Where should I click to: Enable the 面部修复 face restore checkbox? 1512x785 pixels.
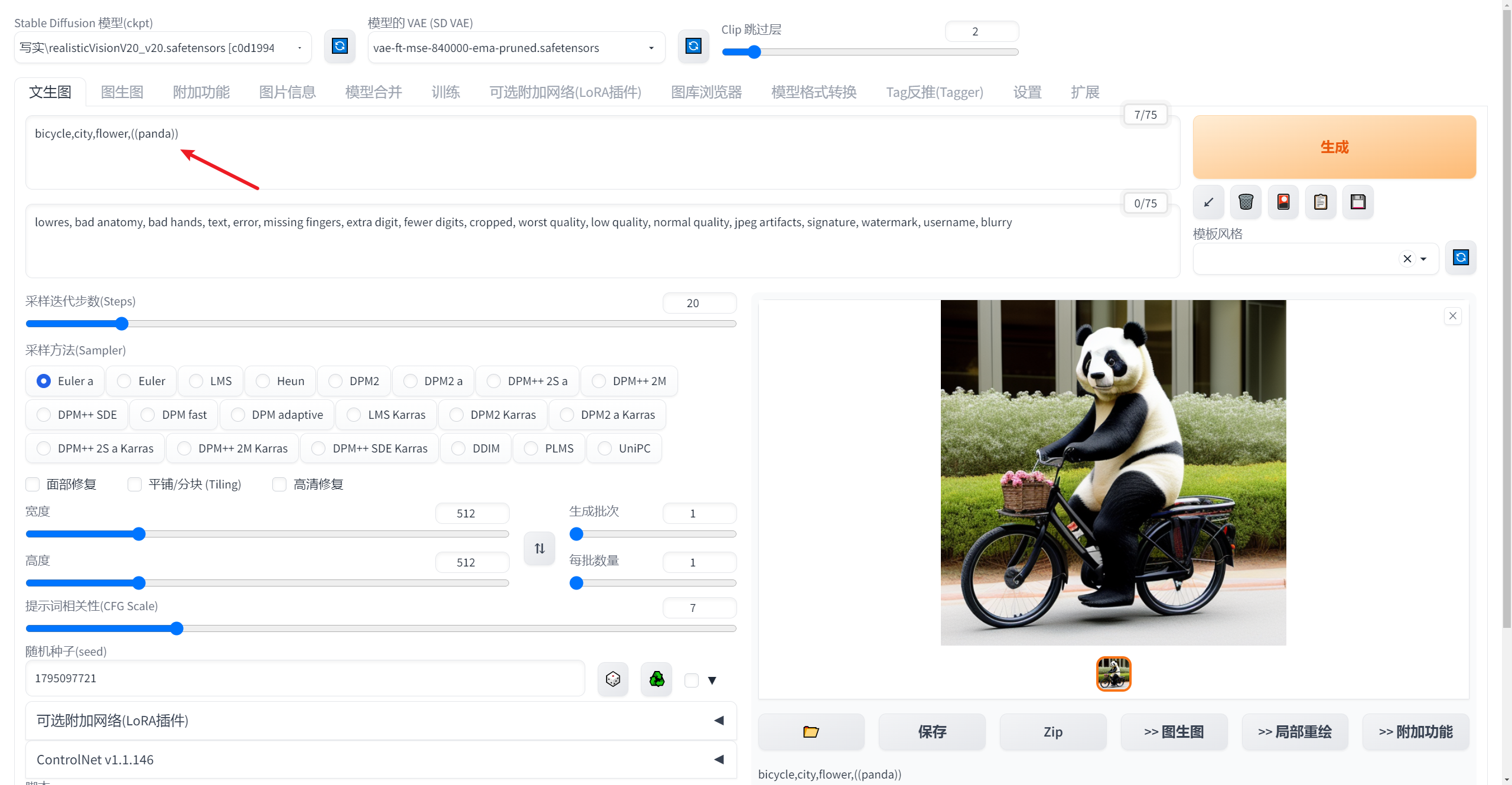pyautogui.click(x=33, y=484)
